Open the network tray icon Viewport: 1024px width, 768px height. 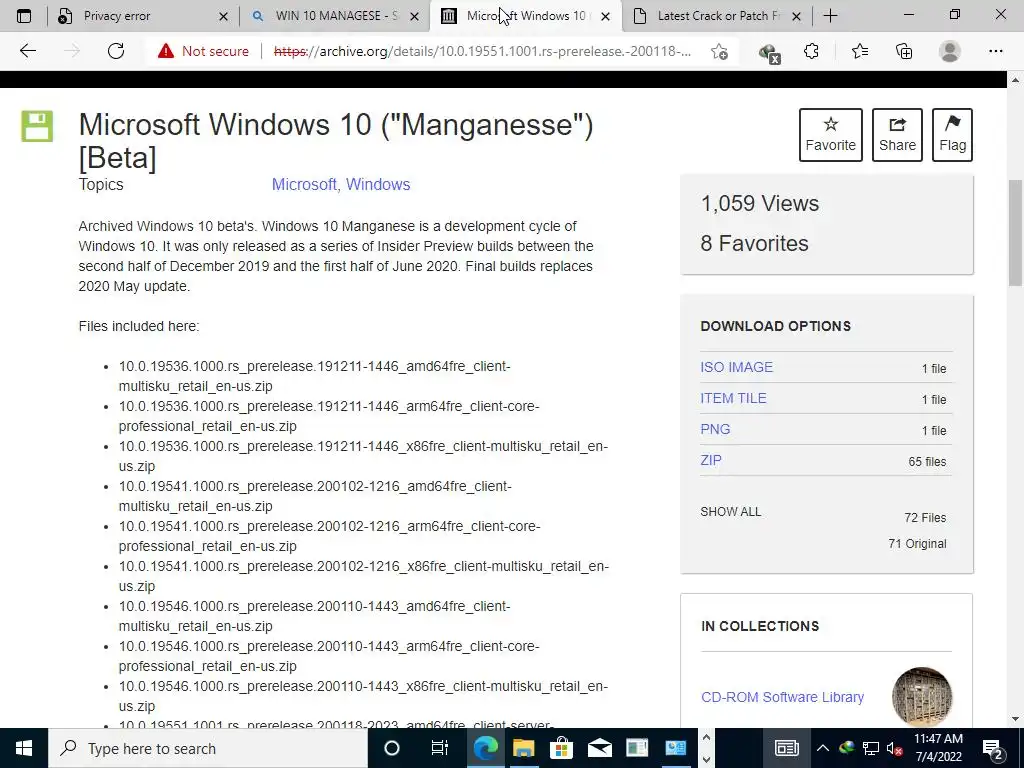coord(871,748)
